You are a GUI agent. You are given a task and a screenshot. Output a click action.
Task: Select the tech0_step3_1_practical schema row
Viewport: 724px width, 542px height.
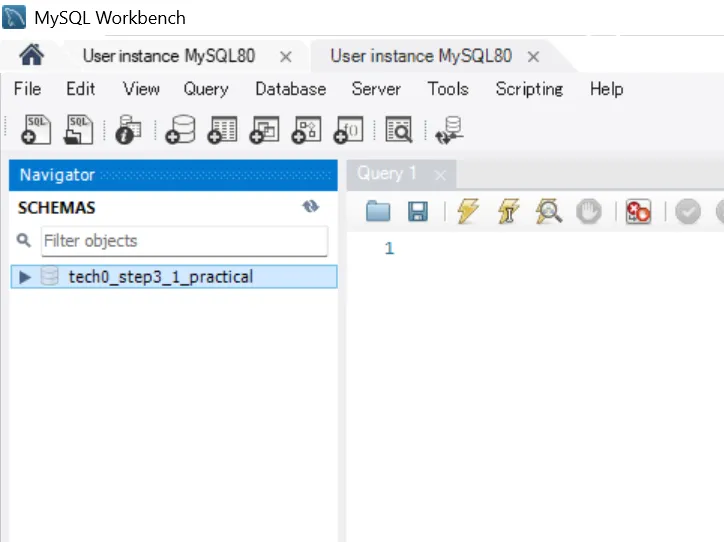click(174, 277)
